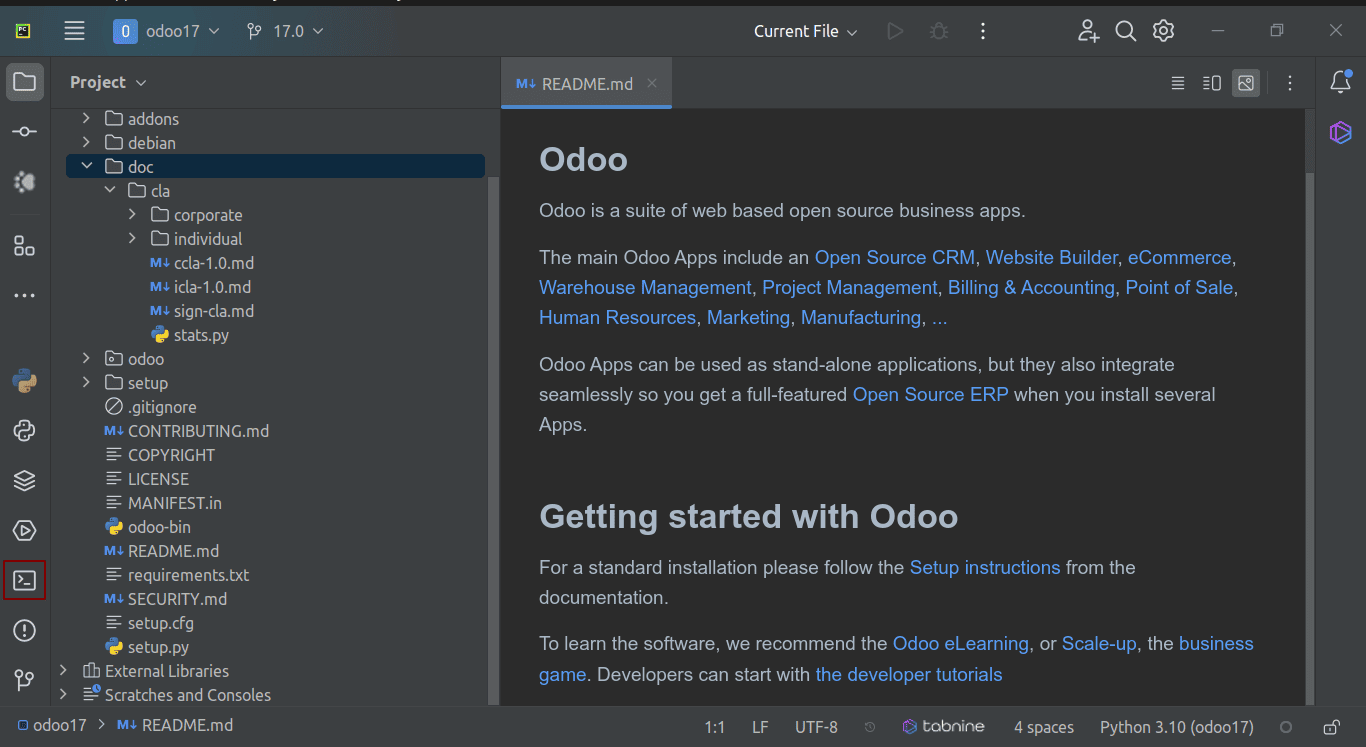Collapse the doc folder
The height and width of the screenshot is (747, 1366).
(86, 166)
